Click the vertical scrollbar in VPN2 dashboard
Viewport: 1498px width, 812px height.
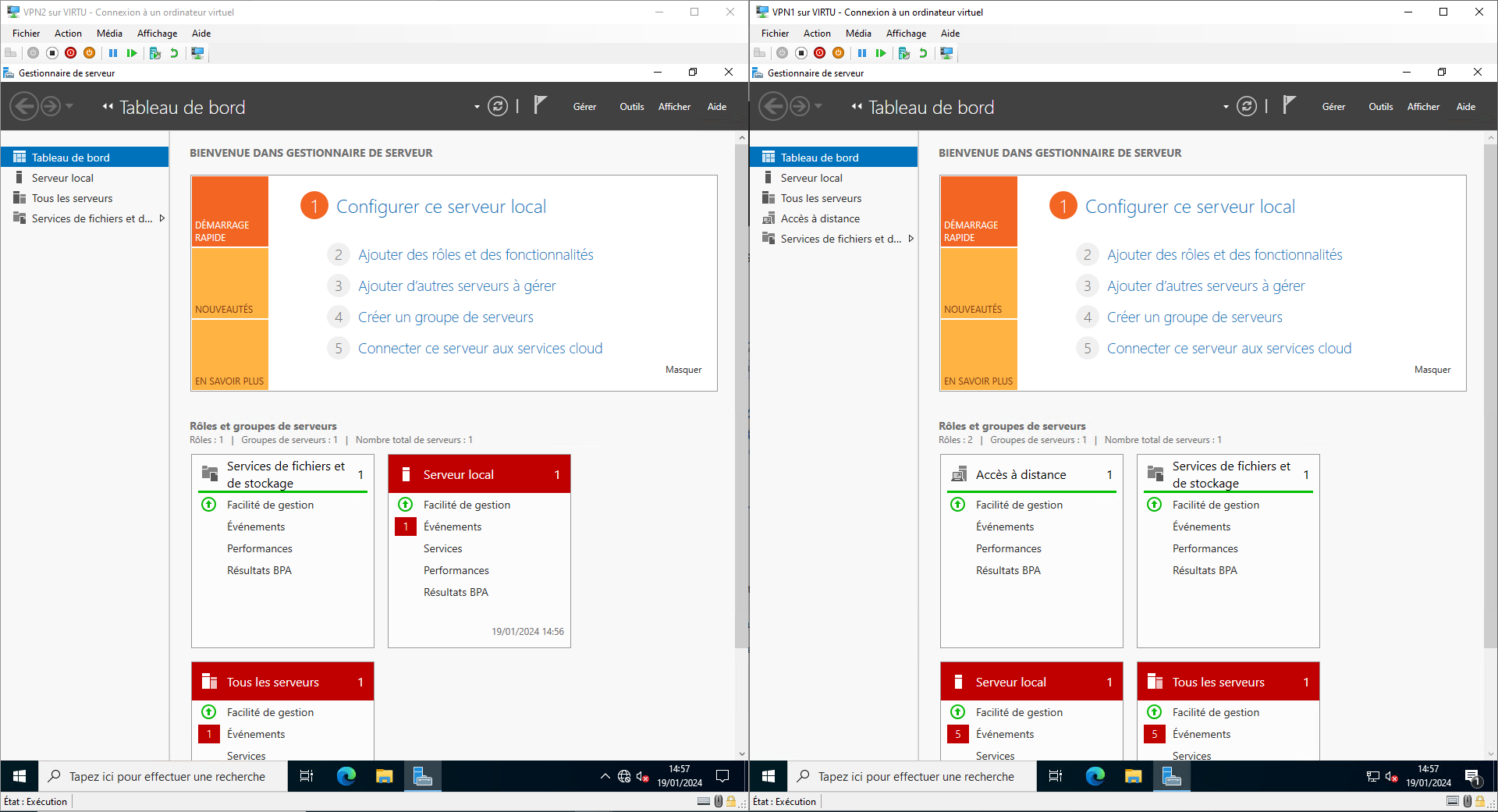741,390
